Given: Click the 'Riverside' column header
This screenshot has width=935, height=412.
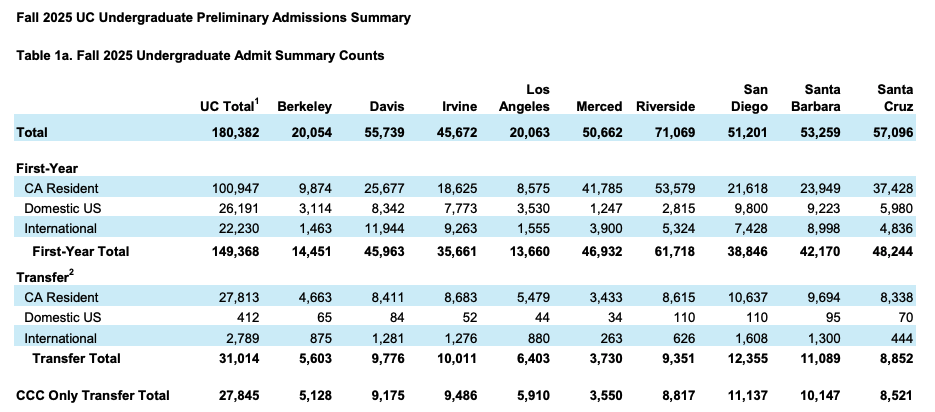Looking at the screenshot, I should (665, 107).
